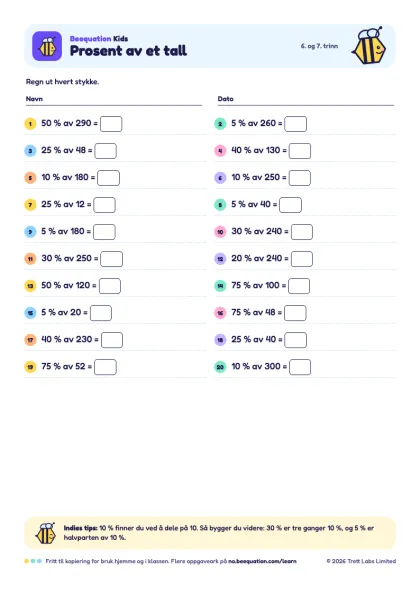Click the three colored dots in footer

[33, 561]
